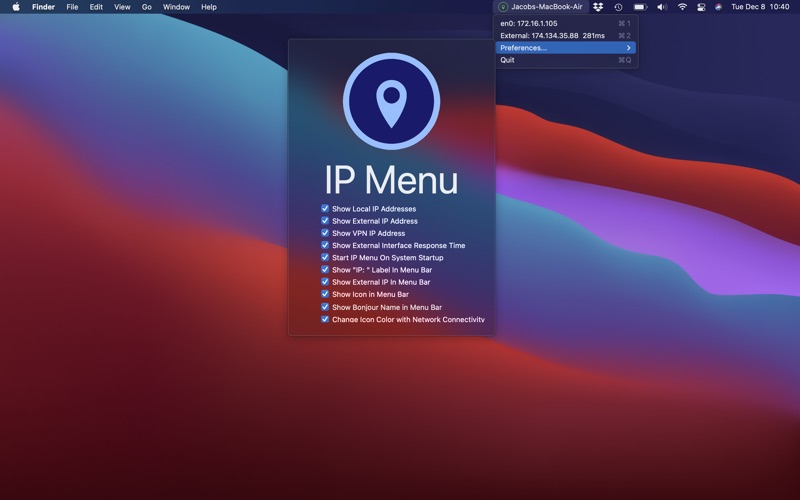Toggle Show "IP: " Label In Menu Bar
This screenshot has height=500, width=800.
point(325,270)
